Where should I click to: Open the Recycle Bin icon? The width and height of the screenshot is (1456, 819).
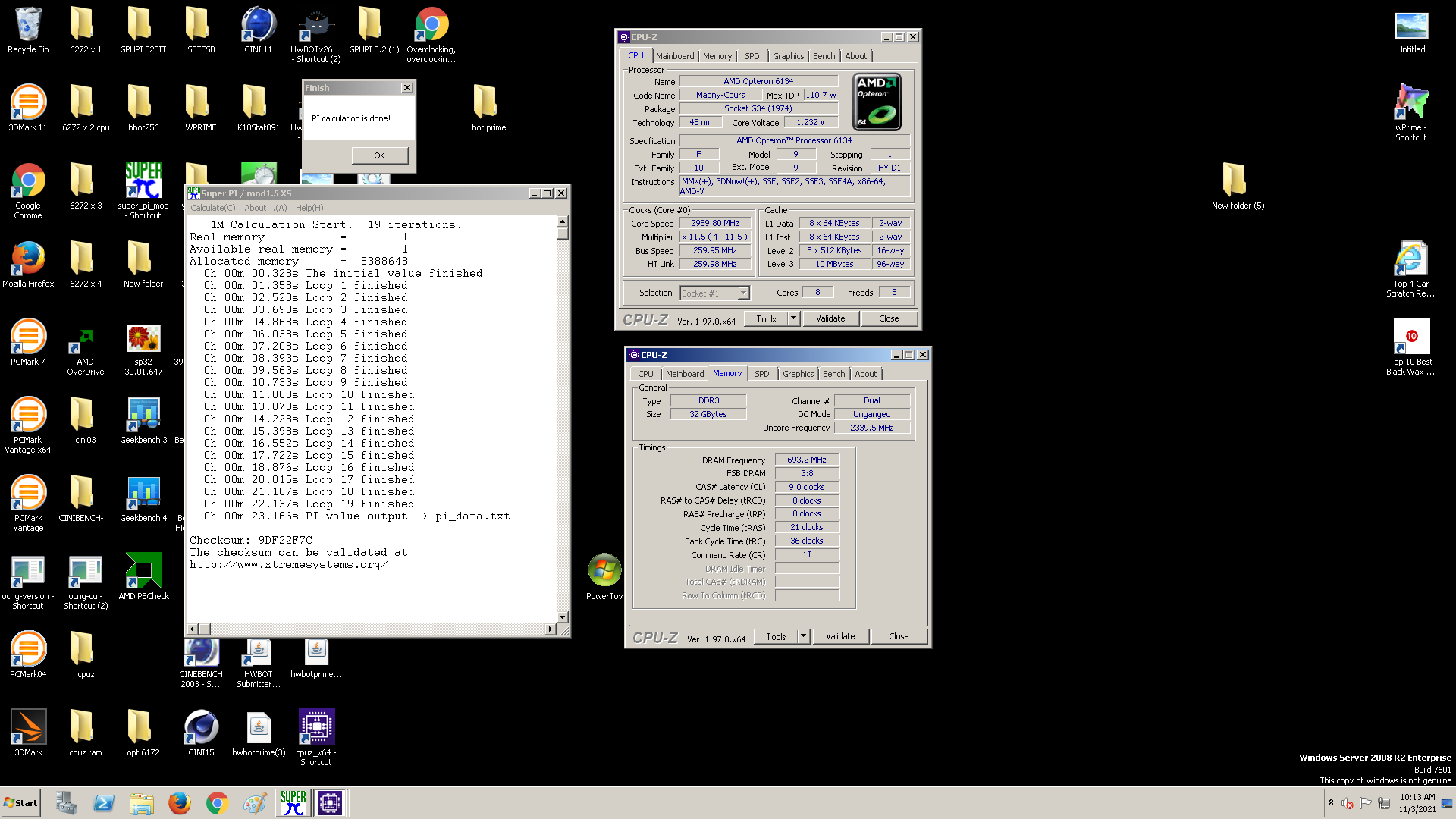click(x=28, y=30)
